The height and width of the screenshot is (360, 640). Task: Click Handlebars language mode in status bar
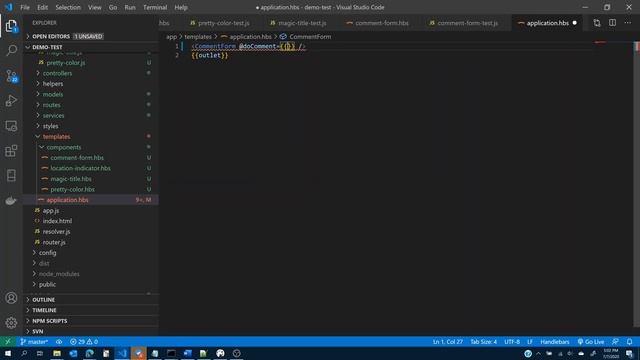click(x=554, y=342)
